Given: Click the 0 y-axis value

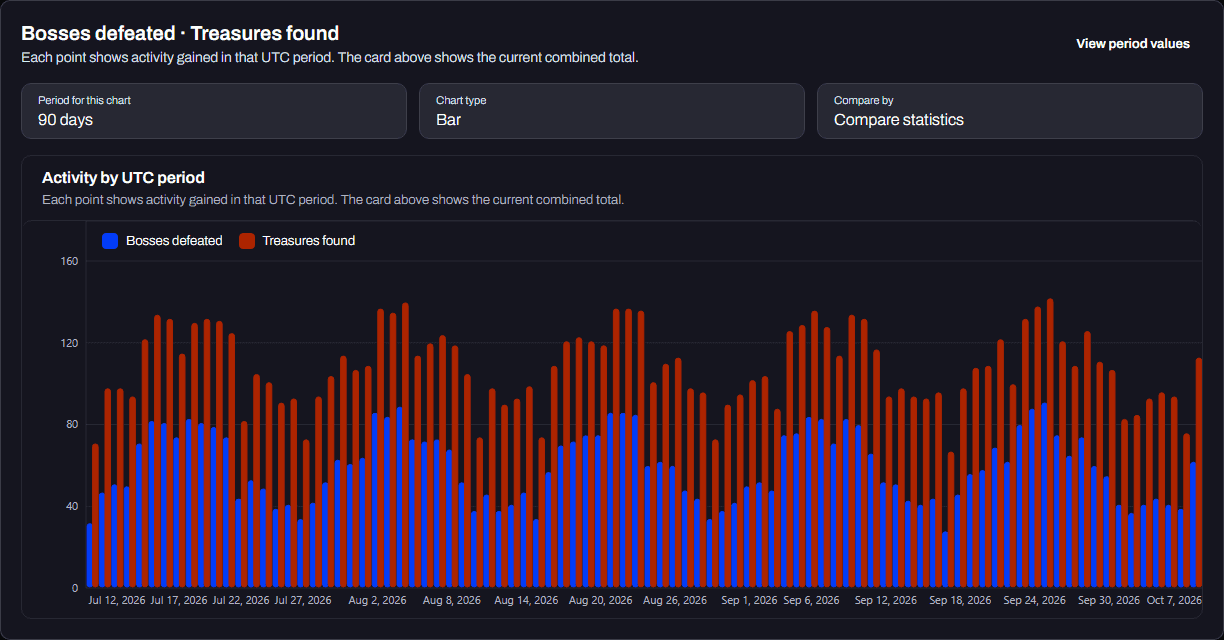Looking at the screenshot, I should tap(75, 588).
